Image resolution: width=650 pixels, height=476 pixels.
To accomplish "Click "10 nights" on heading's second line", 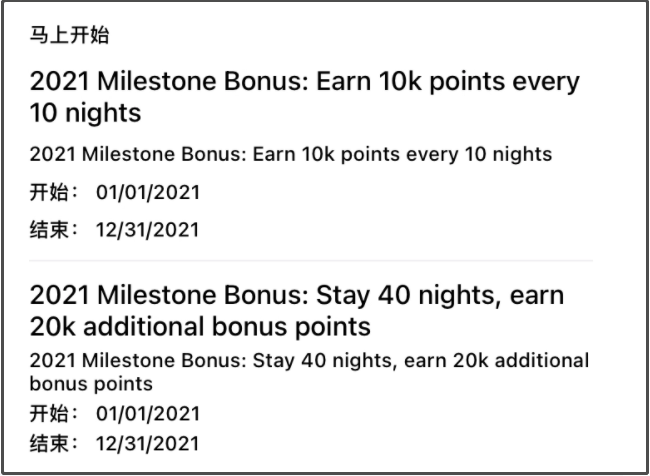I will pyautogui.click(x=85, y=113).
